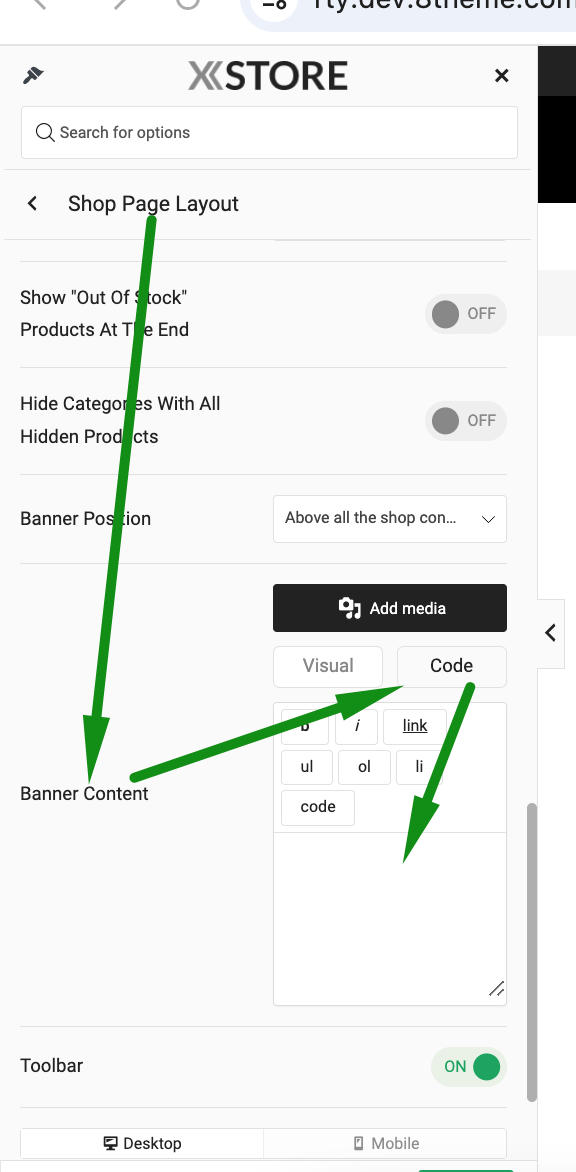The image size is (576, 1172).
Task: Click the pin icon beside XSTORE logo
Action: click(x=34, y=75)
